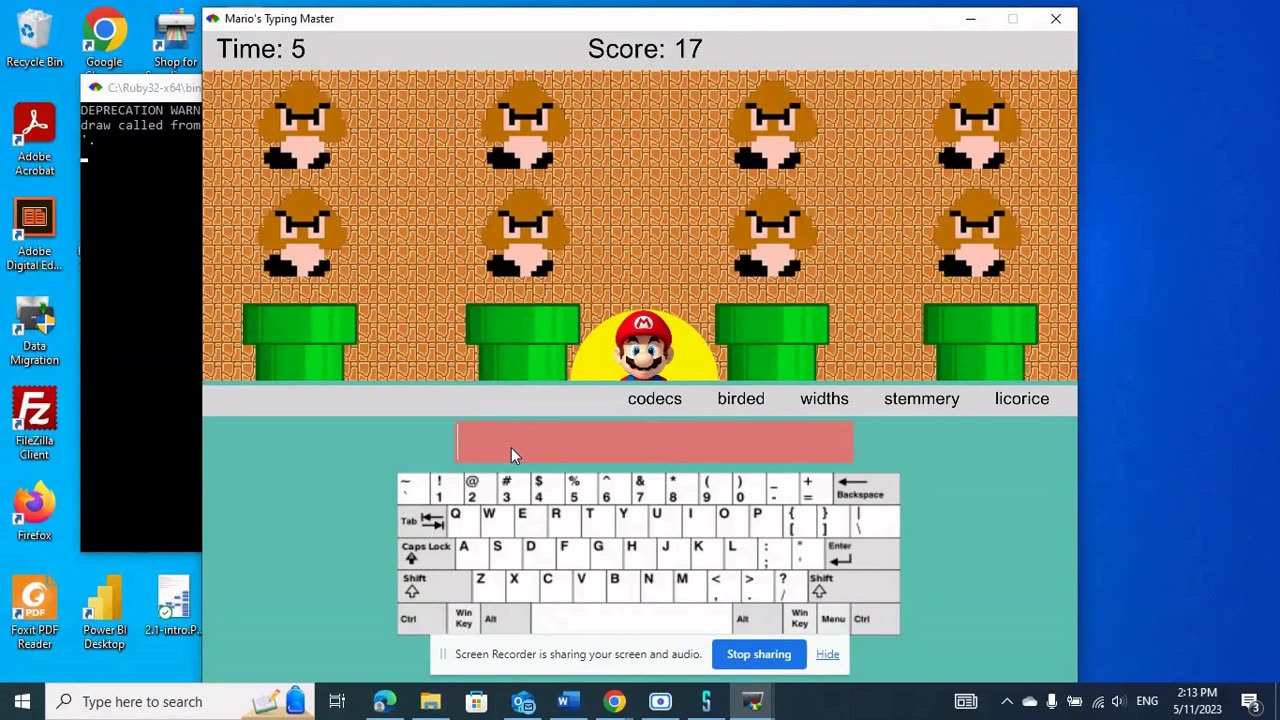Open the screen recorder app in taskbar
This screenshot has height=720, width=1280.
[660, 701]
